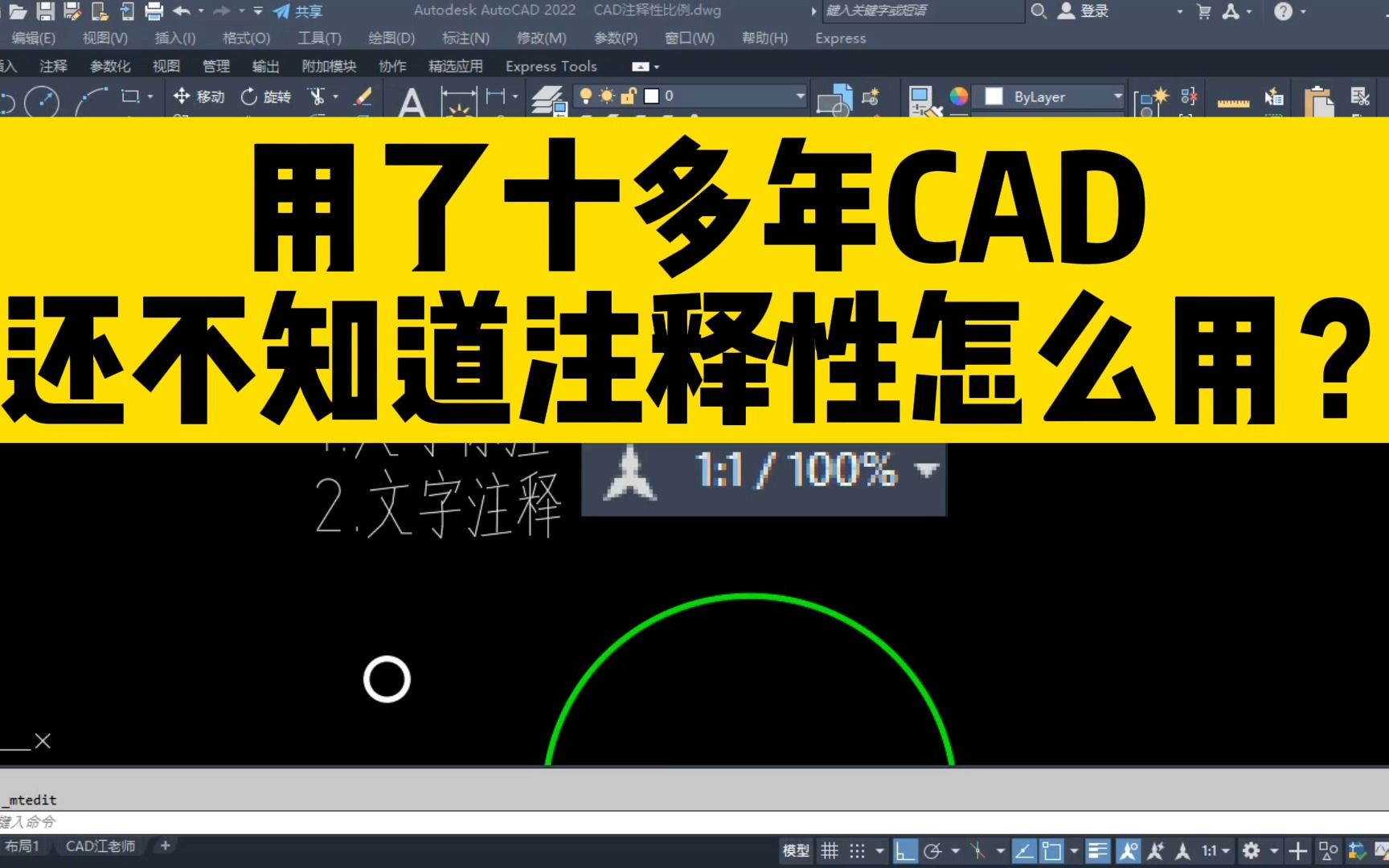1389x868 pixels.
Task: Open the 标注(N) menu
Action: (465, 38)
